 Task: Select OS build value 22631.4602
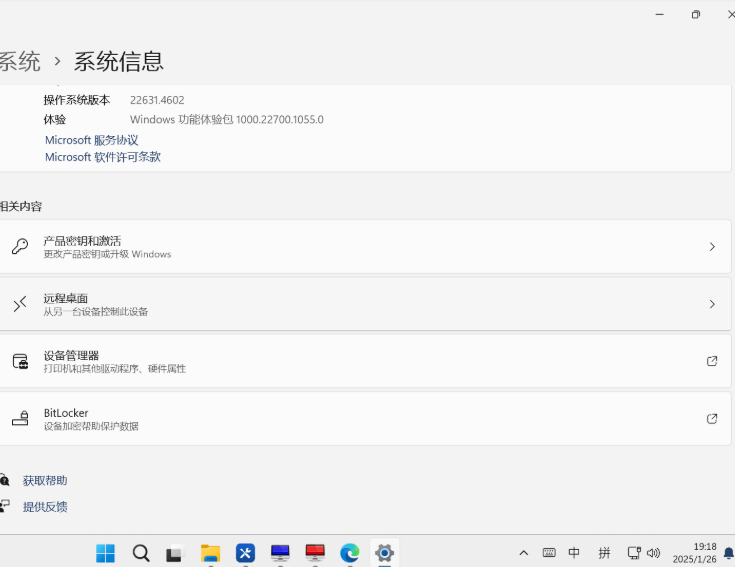click(157, 100)
